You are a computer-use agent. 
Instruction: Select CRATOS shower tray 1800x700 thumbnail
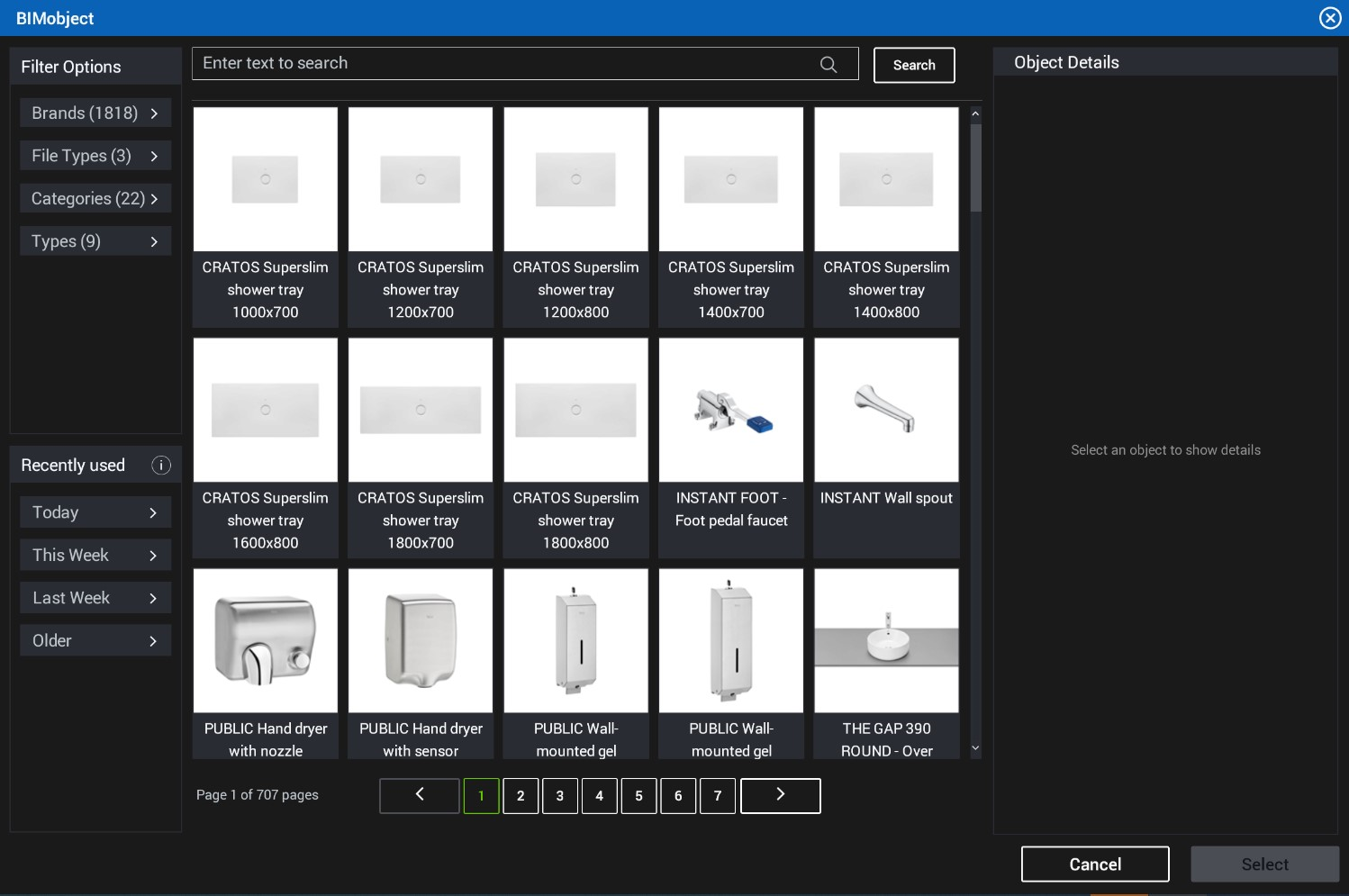point(421,410)
